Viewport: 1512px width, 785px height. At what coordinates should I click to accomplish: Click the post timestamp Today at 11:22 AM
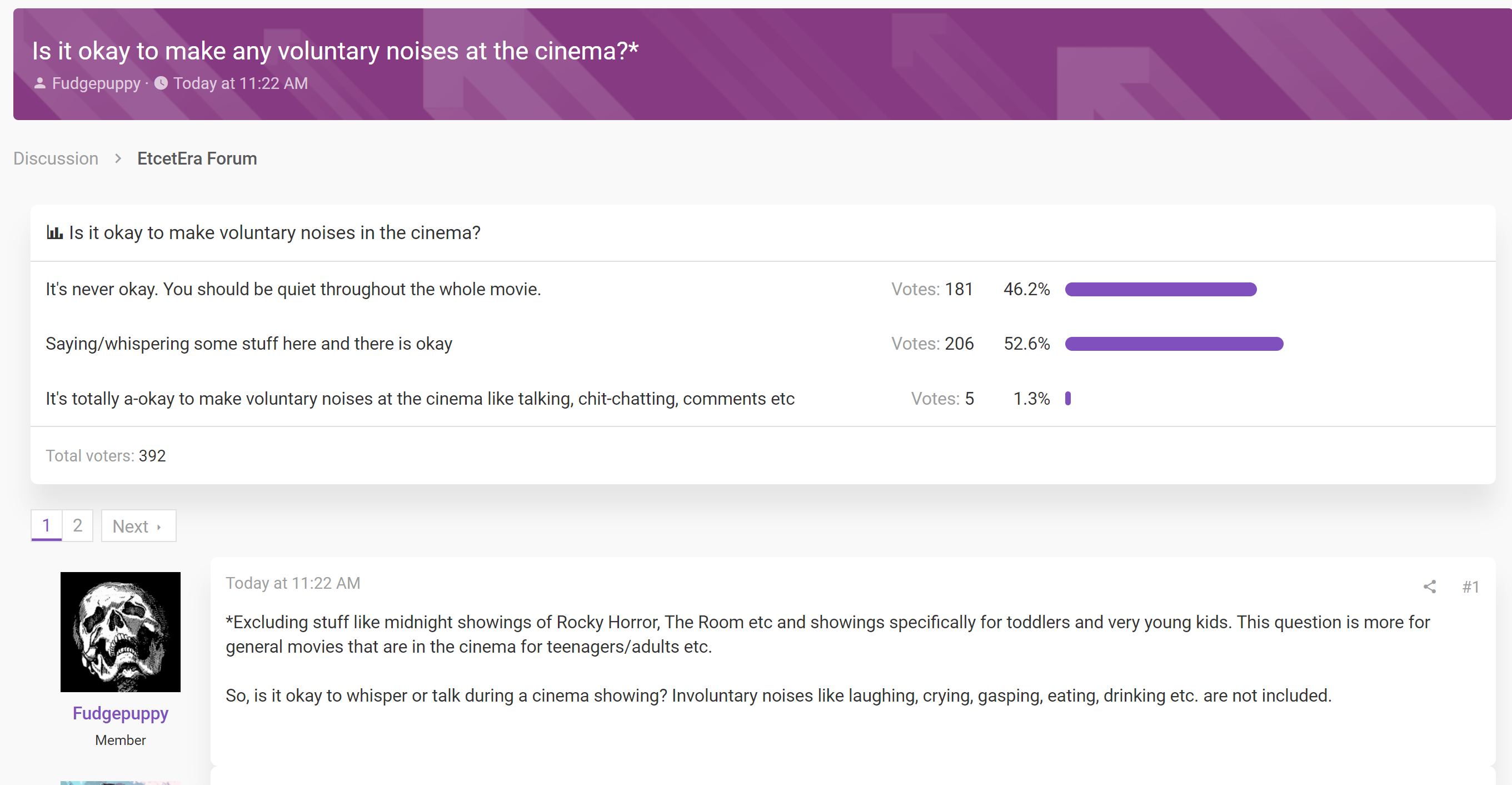tap(293, 583)
